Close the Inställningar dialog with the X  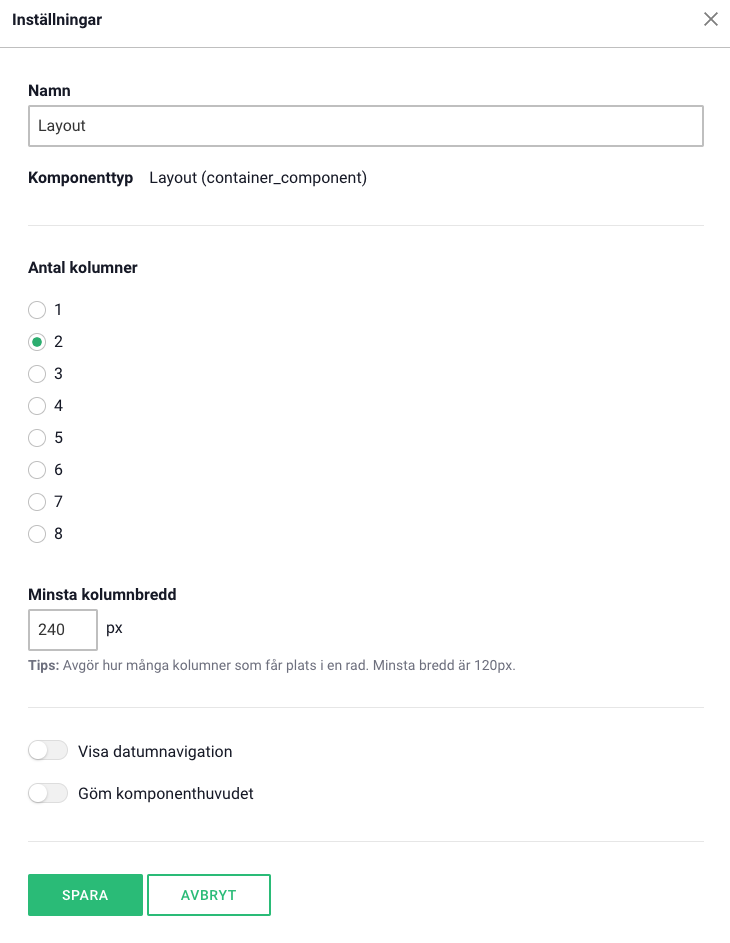coord(711,19)
